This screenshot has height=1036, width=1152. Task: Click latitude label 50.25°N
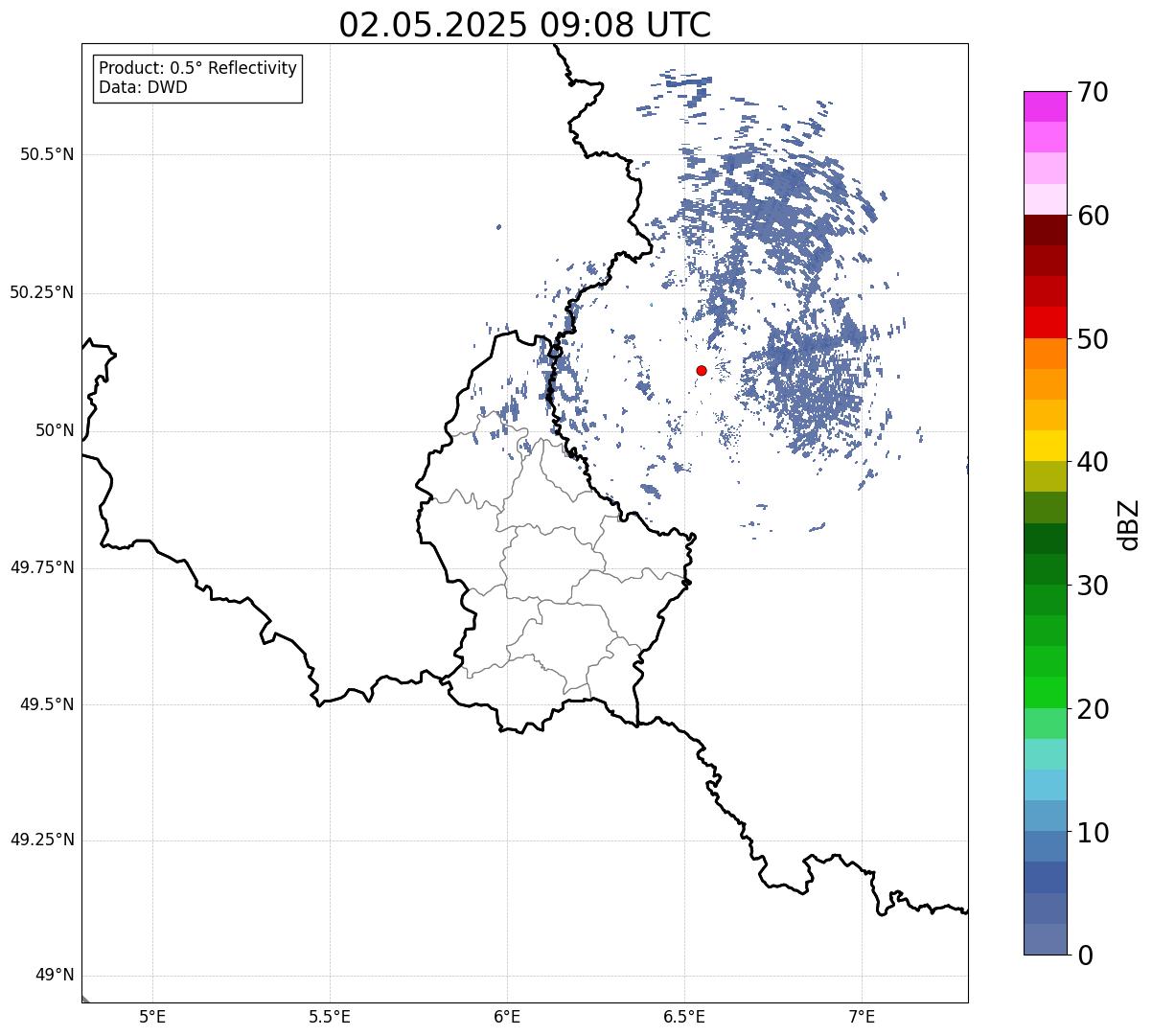click(x=41, y=292)
